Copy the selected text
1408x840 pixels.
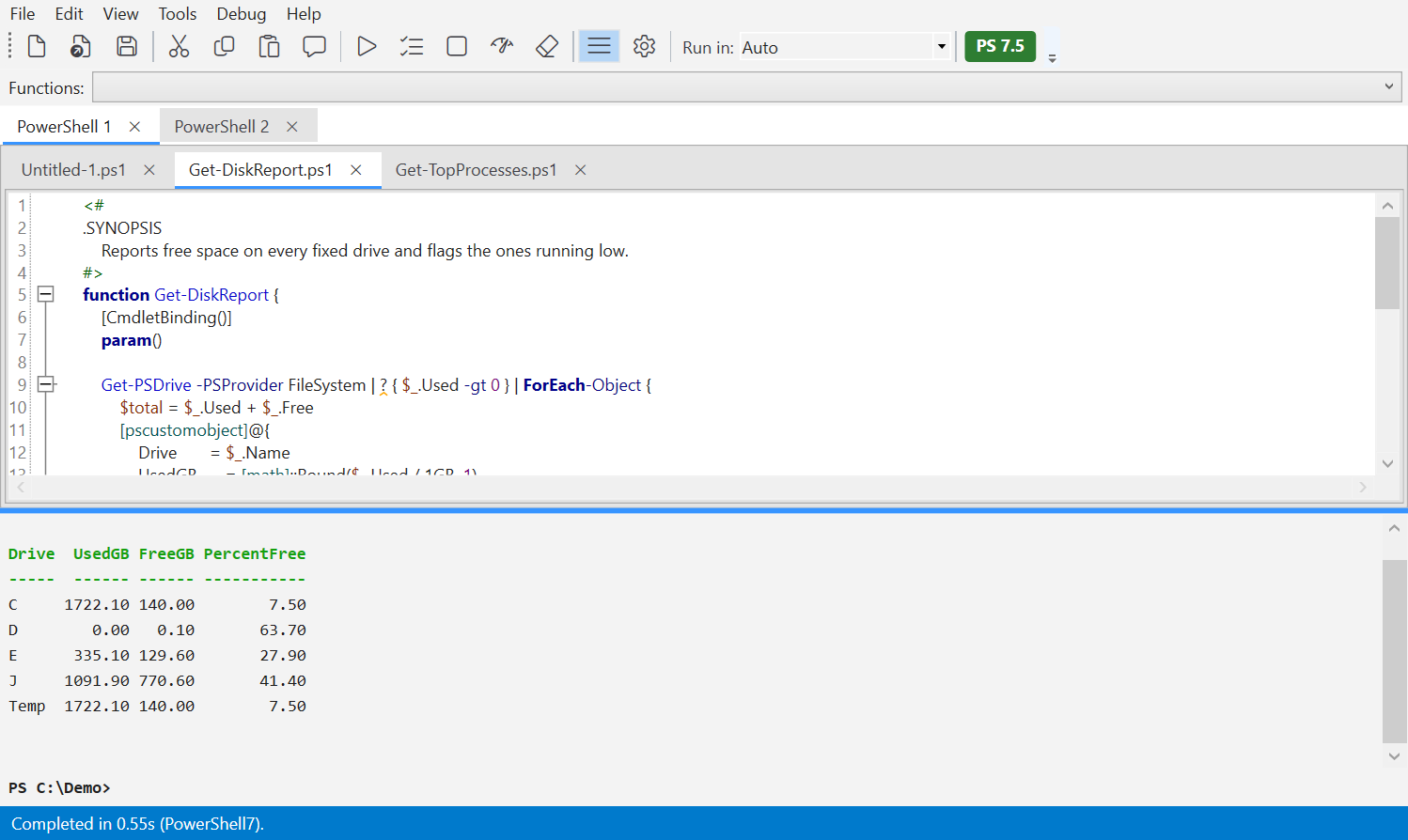224,46
